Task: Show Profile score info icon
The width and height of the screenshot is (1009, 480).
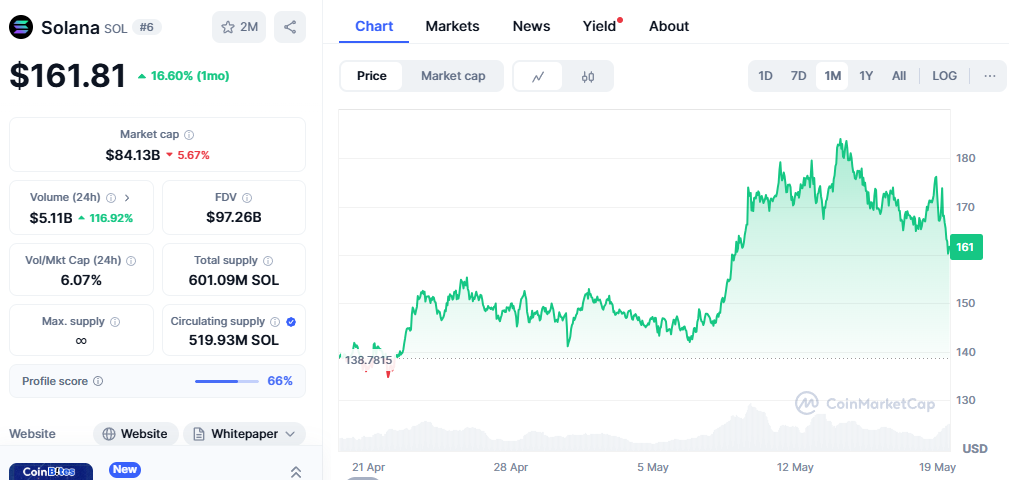Action: 98,381
